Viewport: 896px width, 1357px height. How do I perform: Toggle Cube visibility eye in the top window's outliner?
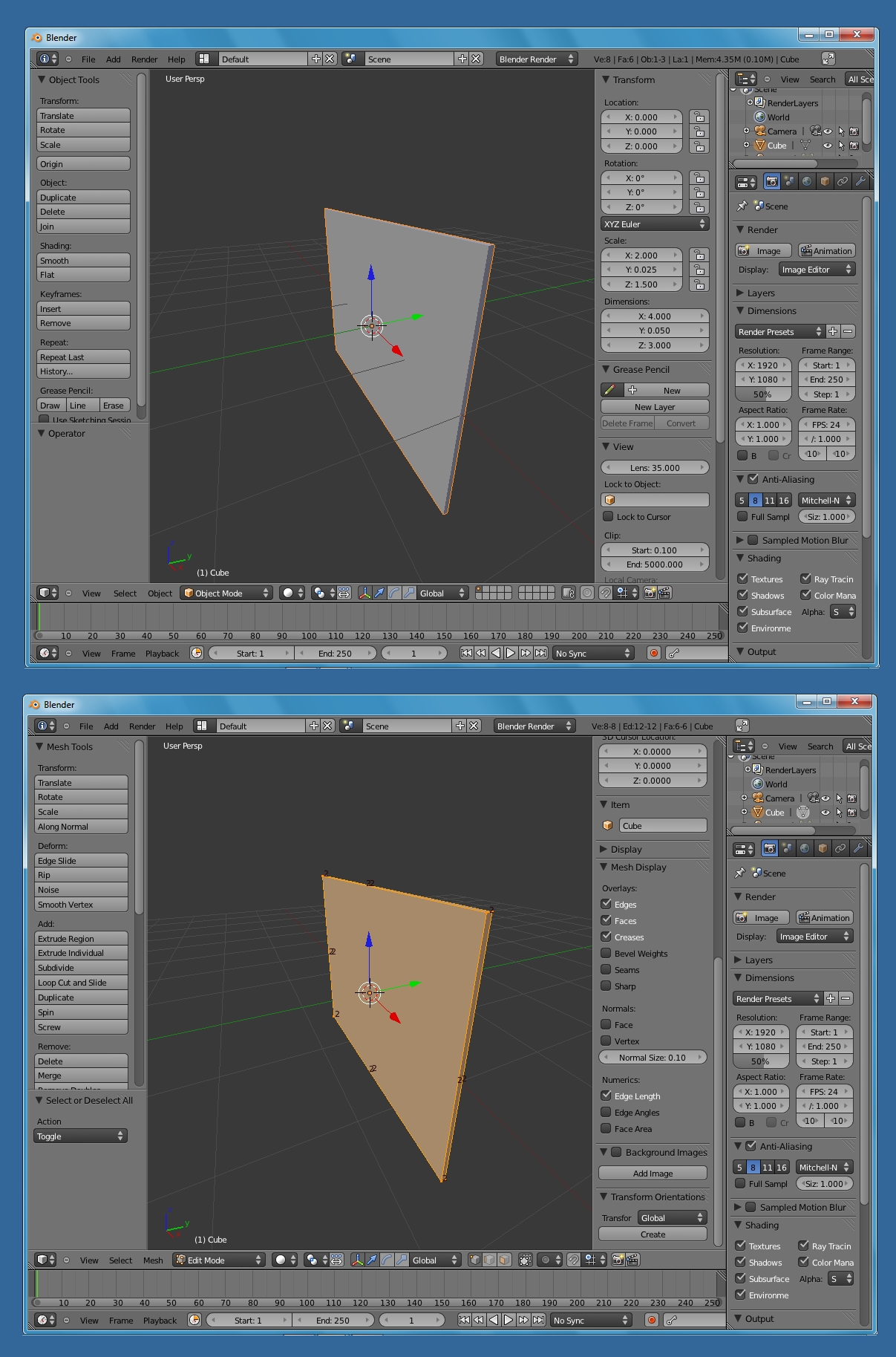827,146
